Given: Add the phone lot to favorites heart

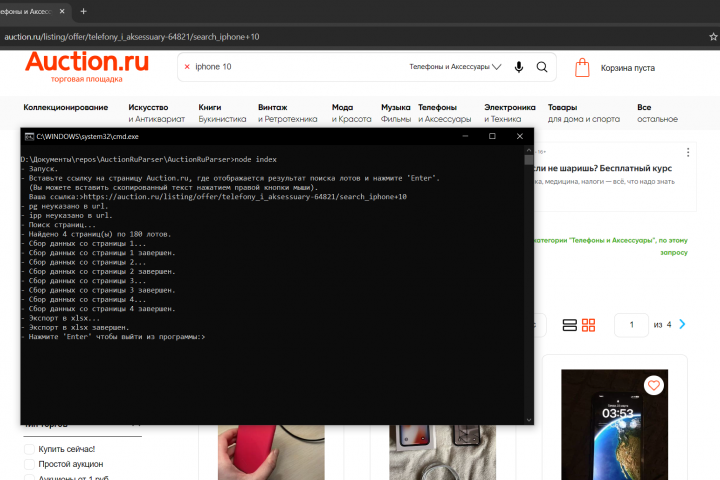Looking at the screenshot, I should click(654, 385).
